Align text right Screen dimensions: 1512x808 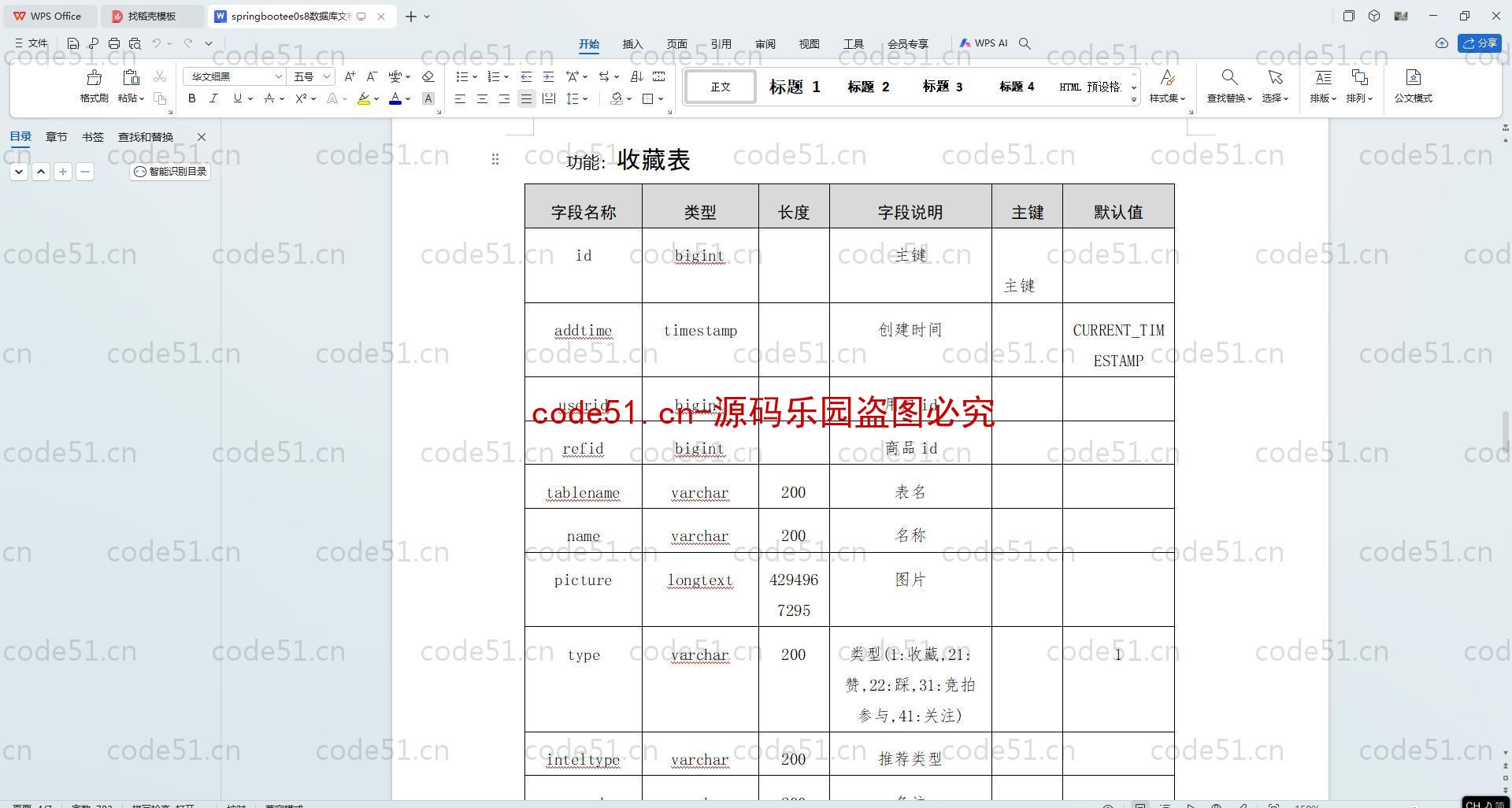pyautogui.click(x=504, y=98)
